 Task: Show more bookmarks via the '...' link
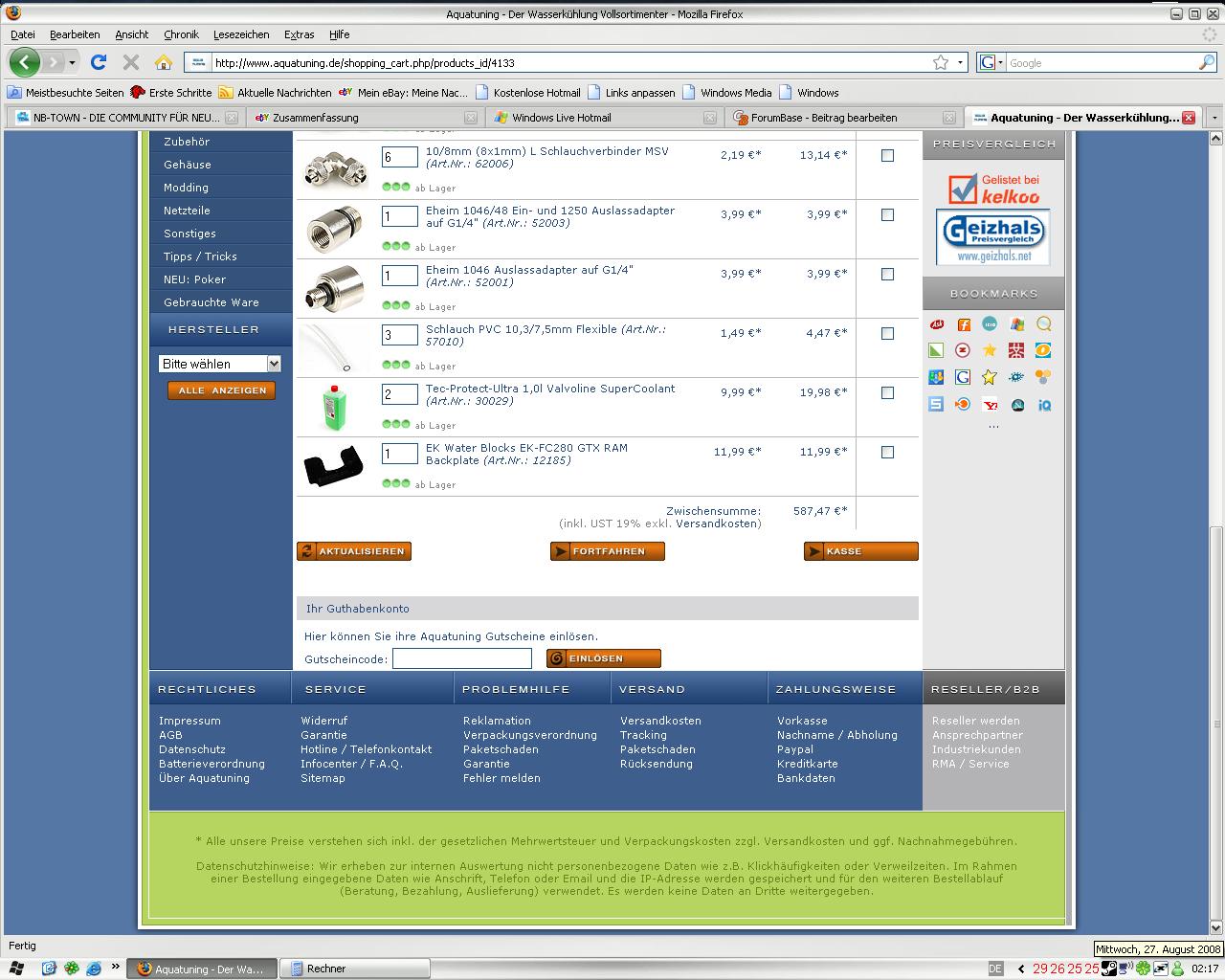[992, 426]
